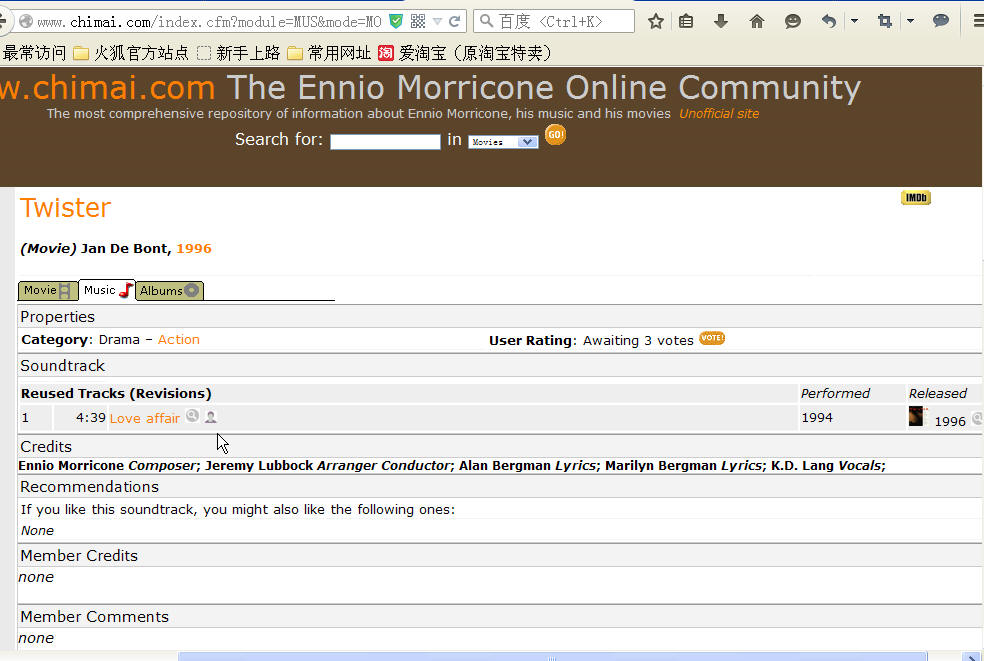Image resolution: width=984 pixels, height=661 pixels.
Task: Bookmark this page with the star icon
Action: 656,21
